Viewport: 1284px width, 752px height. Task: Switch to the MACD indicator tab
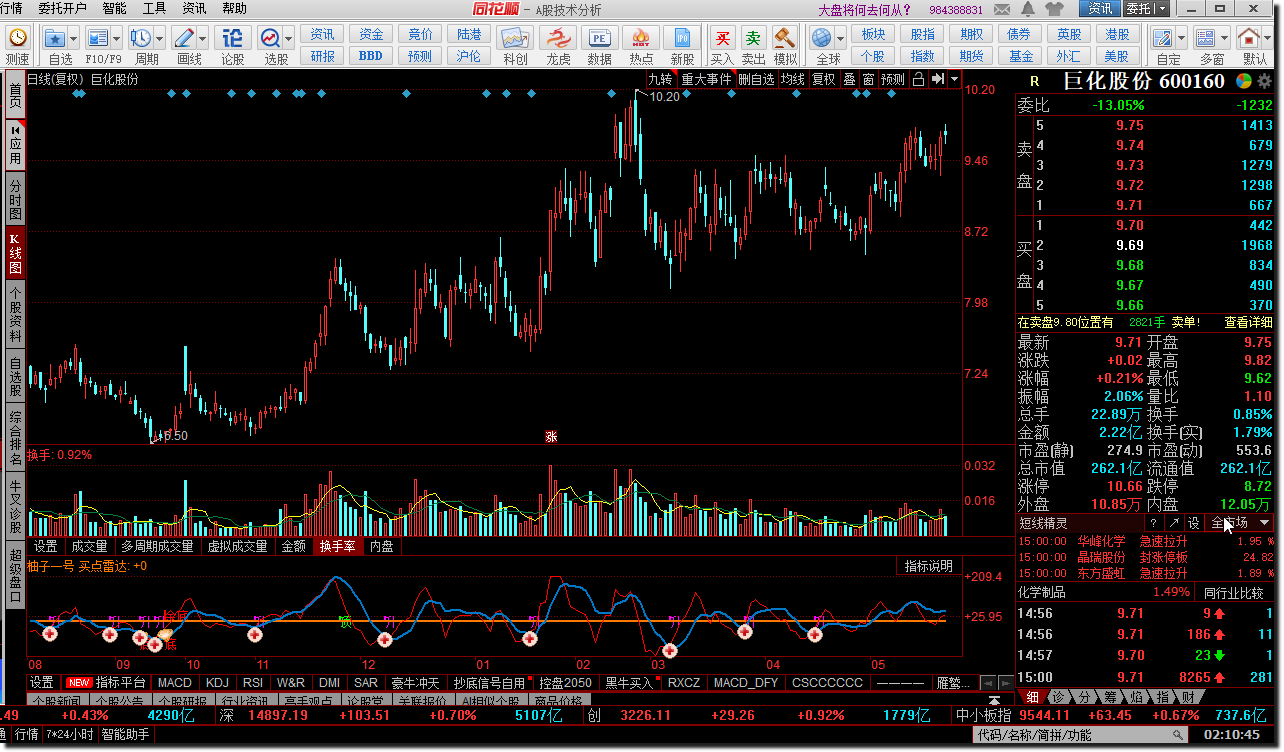174,682
